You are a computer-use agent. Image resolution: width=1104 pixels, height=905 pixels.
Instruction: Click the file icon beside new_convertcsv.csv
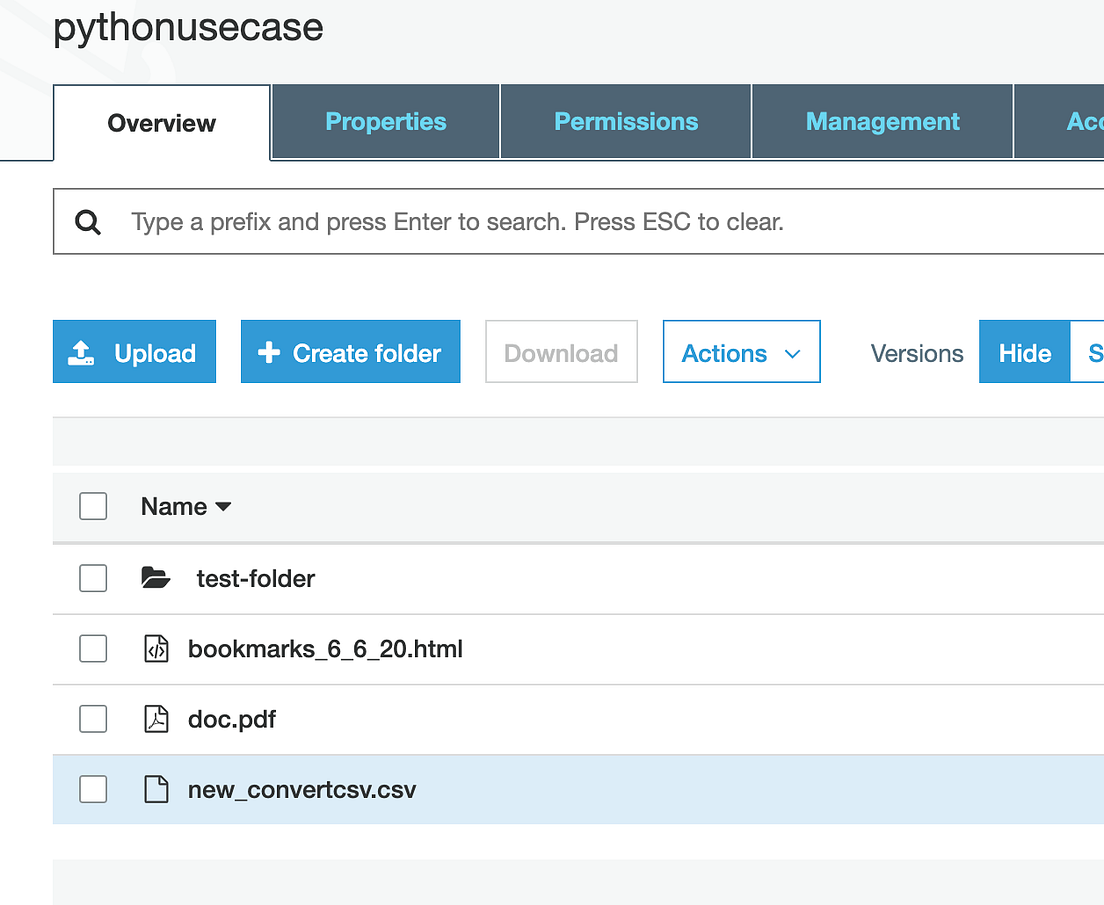pyautogui.click(x=157, y=789)
